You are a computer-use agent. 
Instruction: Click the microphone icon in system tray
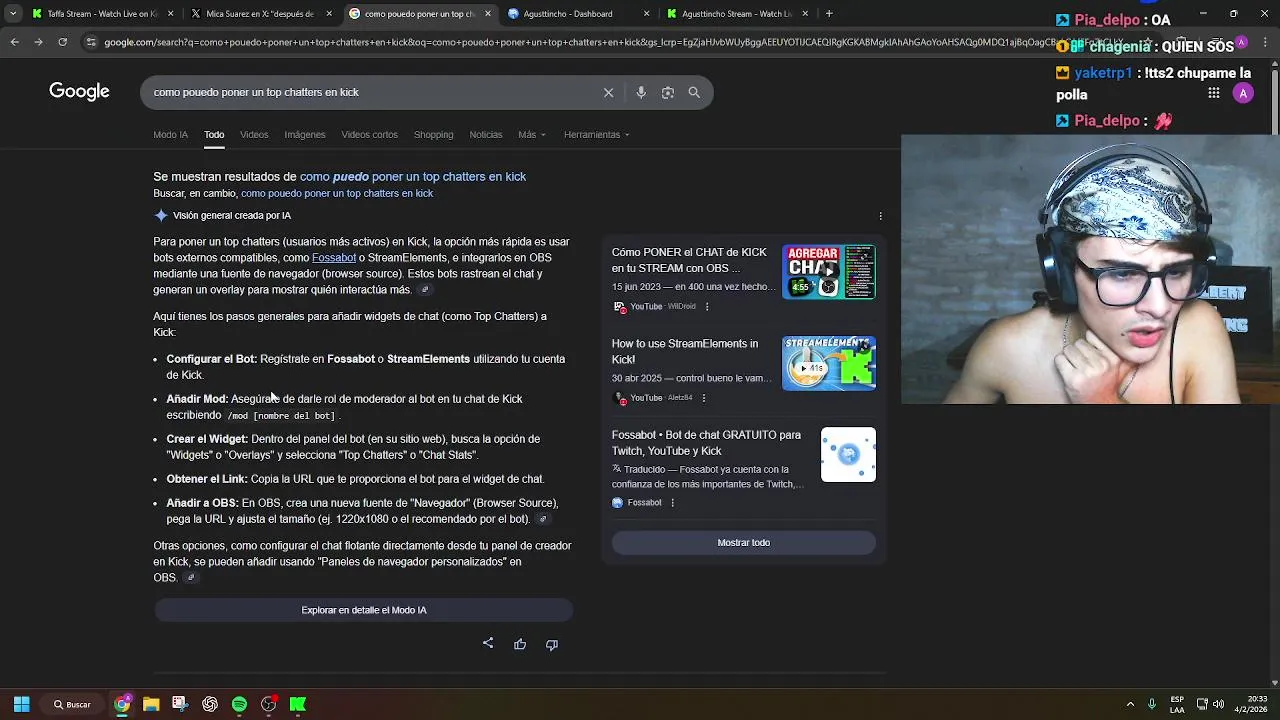pos(1152,704)
